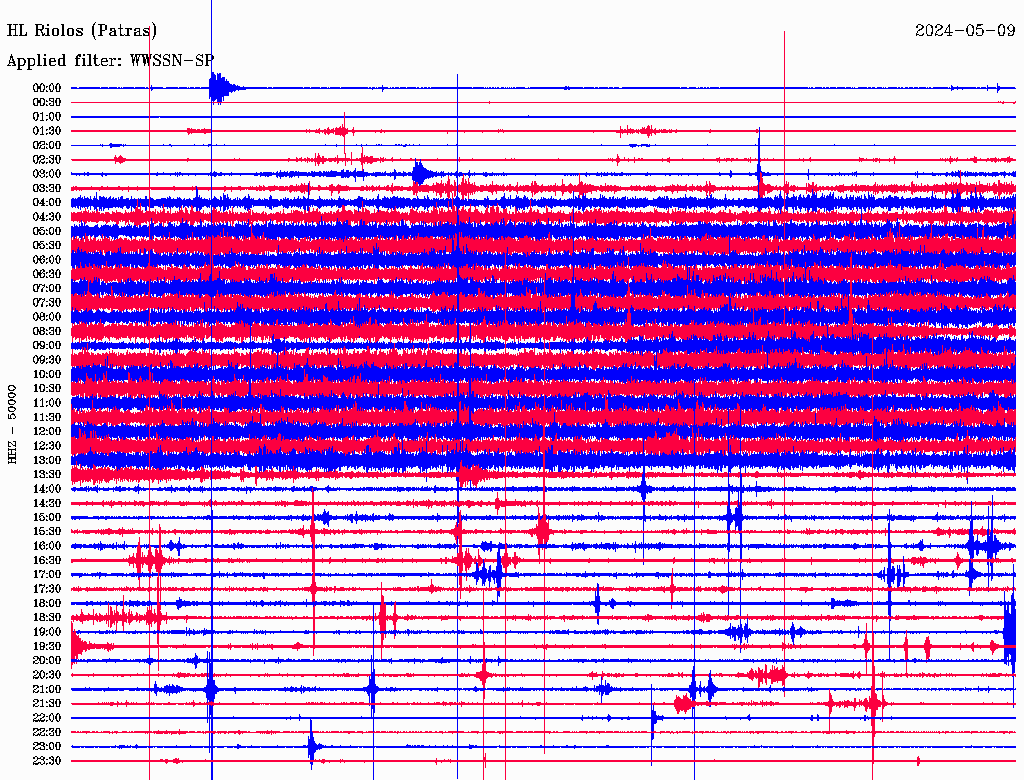1024x780 pixels.
Task: Click the '23:00' time label
Action: click(47, 747)
